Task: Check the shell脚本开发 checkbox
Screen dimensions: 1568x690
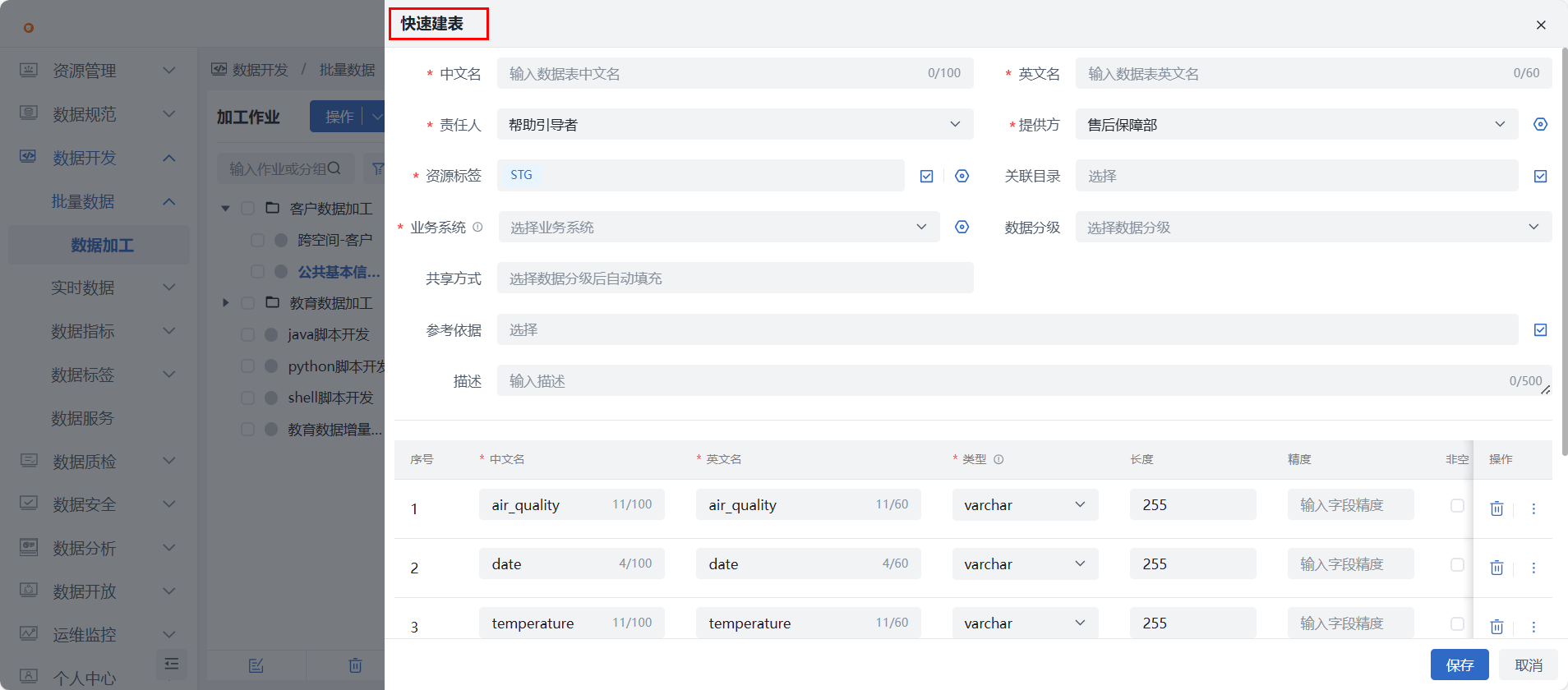Action: click(x=247, y=398)
